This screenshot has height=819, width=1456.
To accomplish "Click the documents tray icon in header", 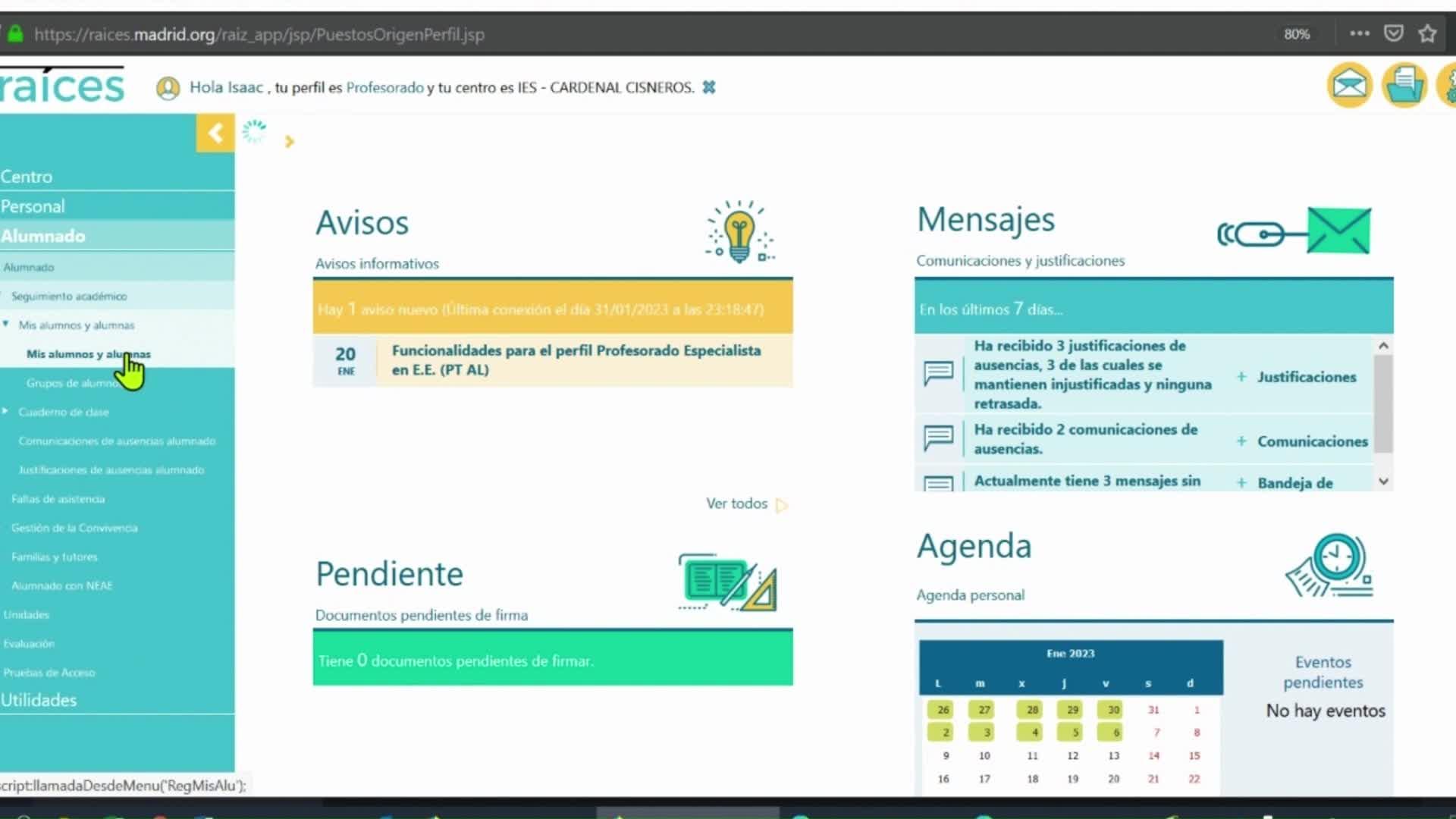I will (x=1404, y=85).
